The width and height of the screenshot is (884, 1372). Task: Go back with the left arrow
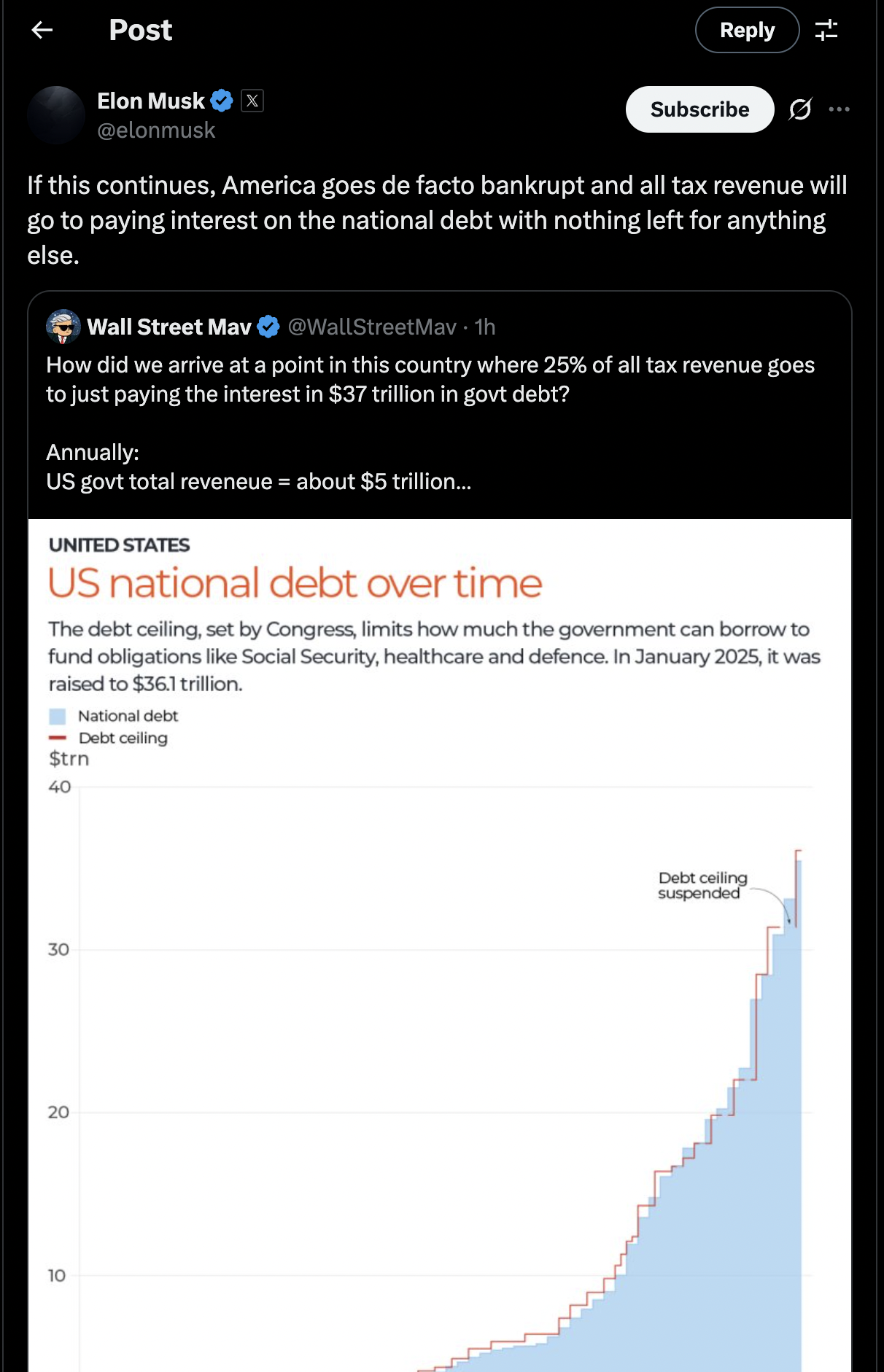point(42,30)
